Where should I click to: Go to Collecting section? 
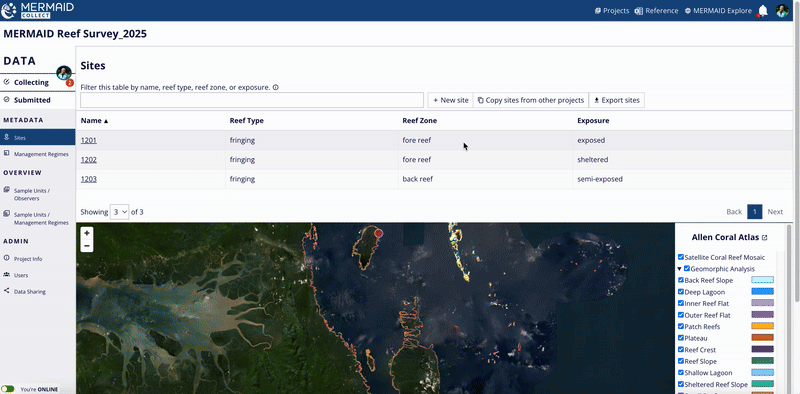[x=31, y=82]
